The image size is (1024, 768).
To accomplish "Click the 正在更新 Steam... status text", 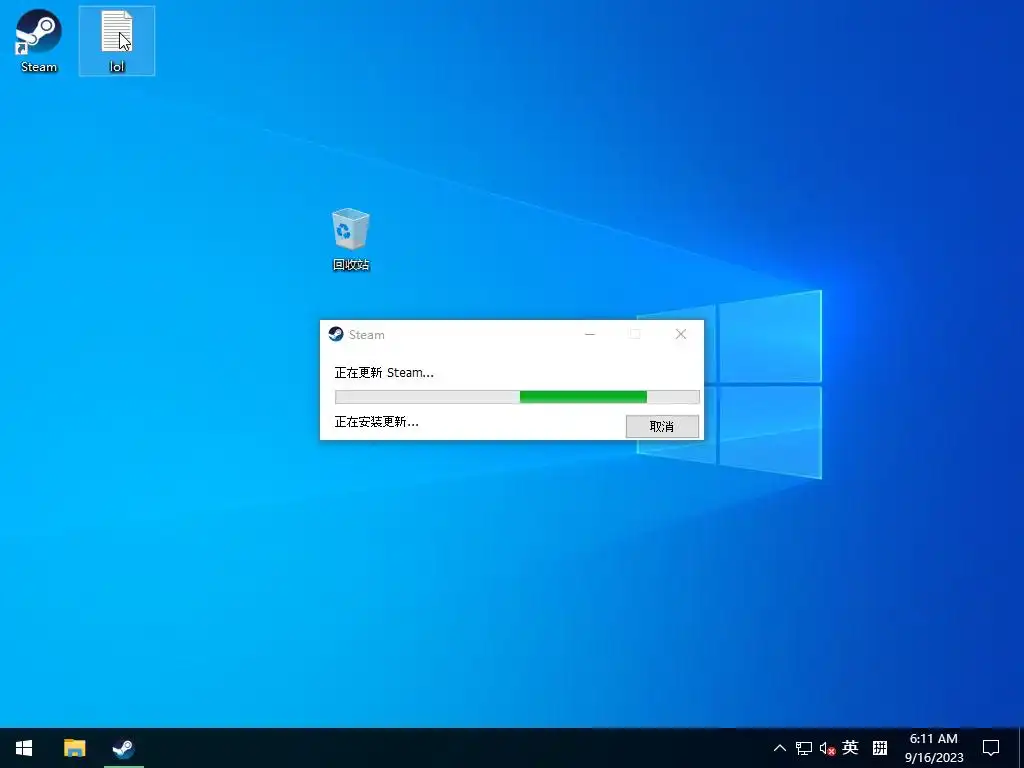I will [384, 373].
